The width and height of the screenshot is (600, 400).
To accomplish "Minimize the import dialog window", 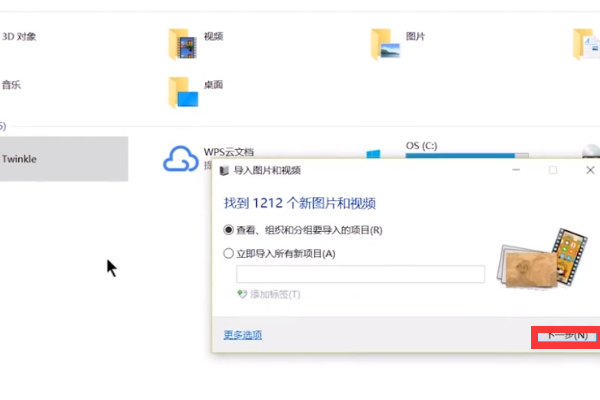I will [516, 170].
